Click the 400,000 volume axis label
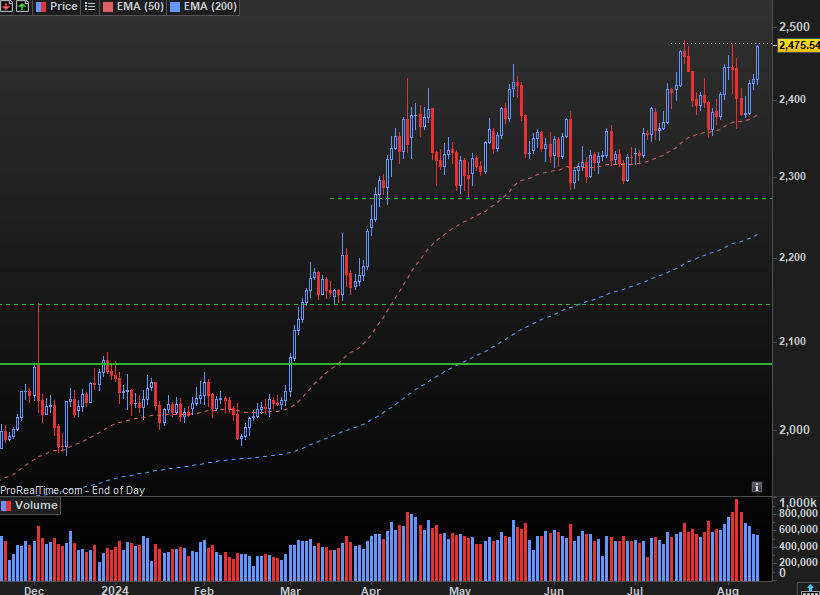Image resolution: width=820 pixels, height=595 pixels. tap(799, 546)
